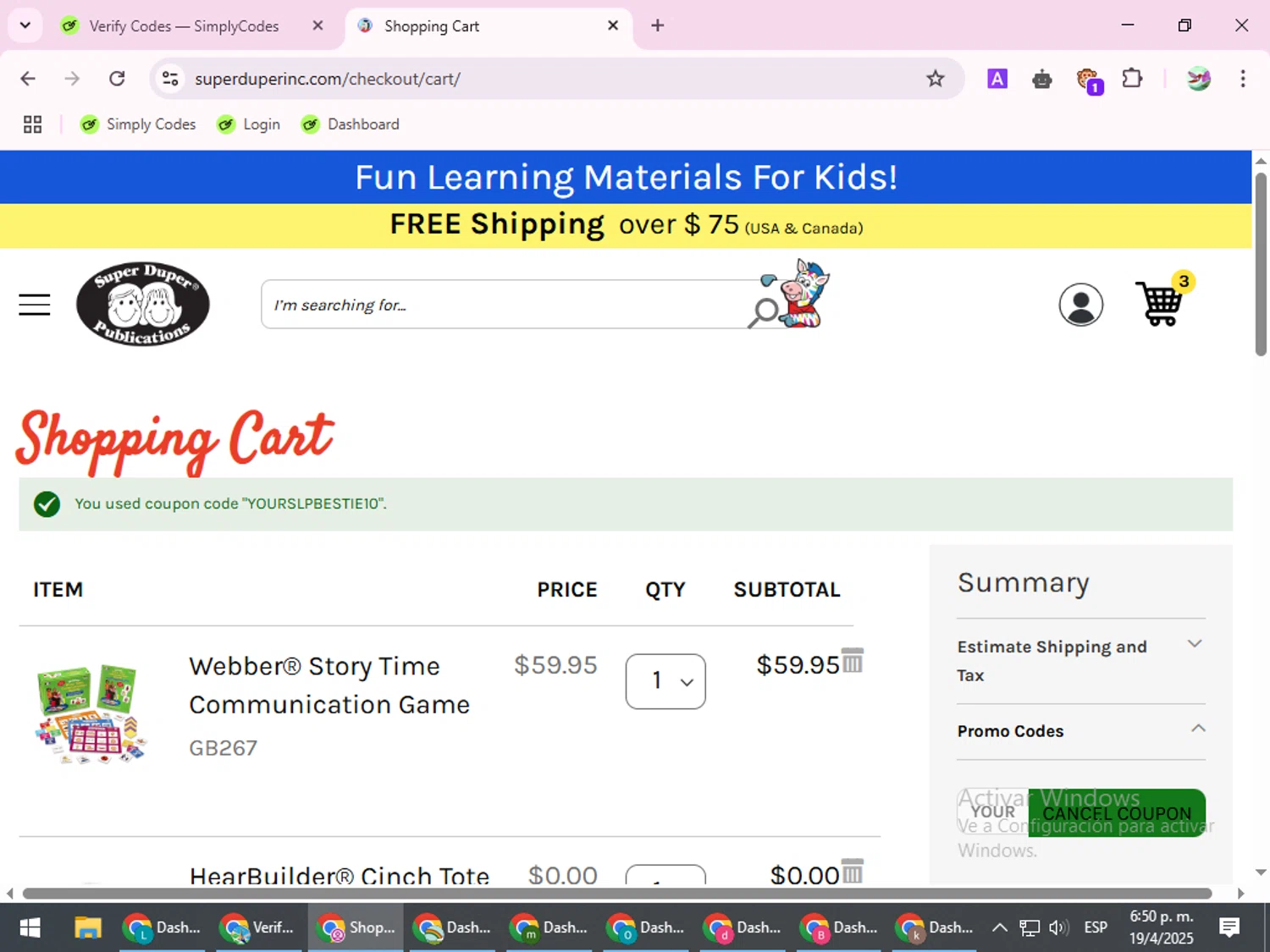Click the FREE Shipping over $75 banner
This screenshot has width=1270, height=952.
pyautogui.click(x=626, y=225)
